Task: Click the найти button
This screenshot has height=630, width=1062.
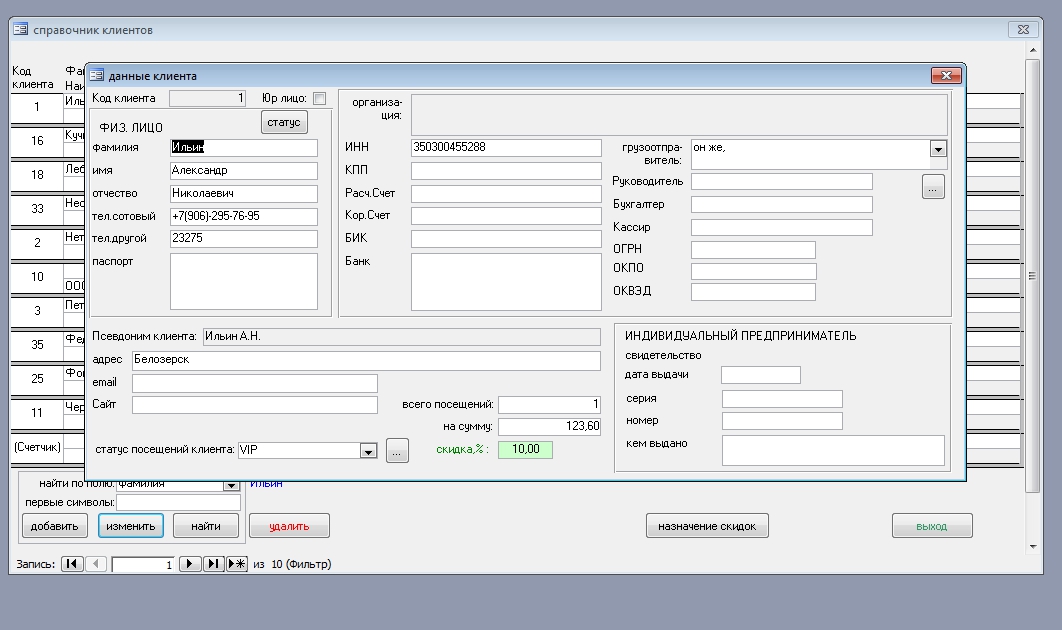Action: tap(206, 526)
